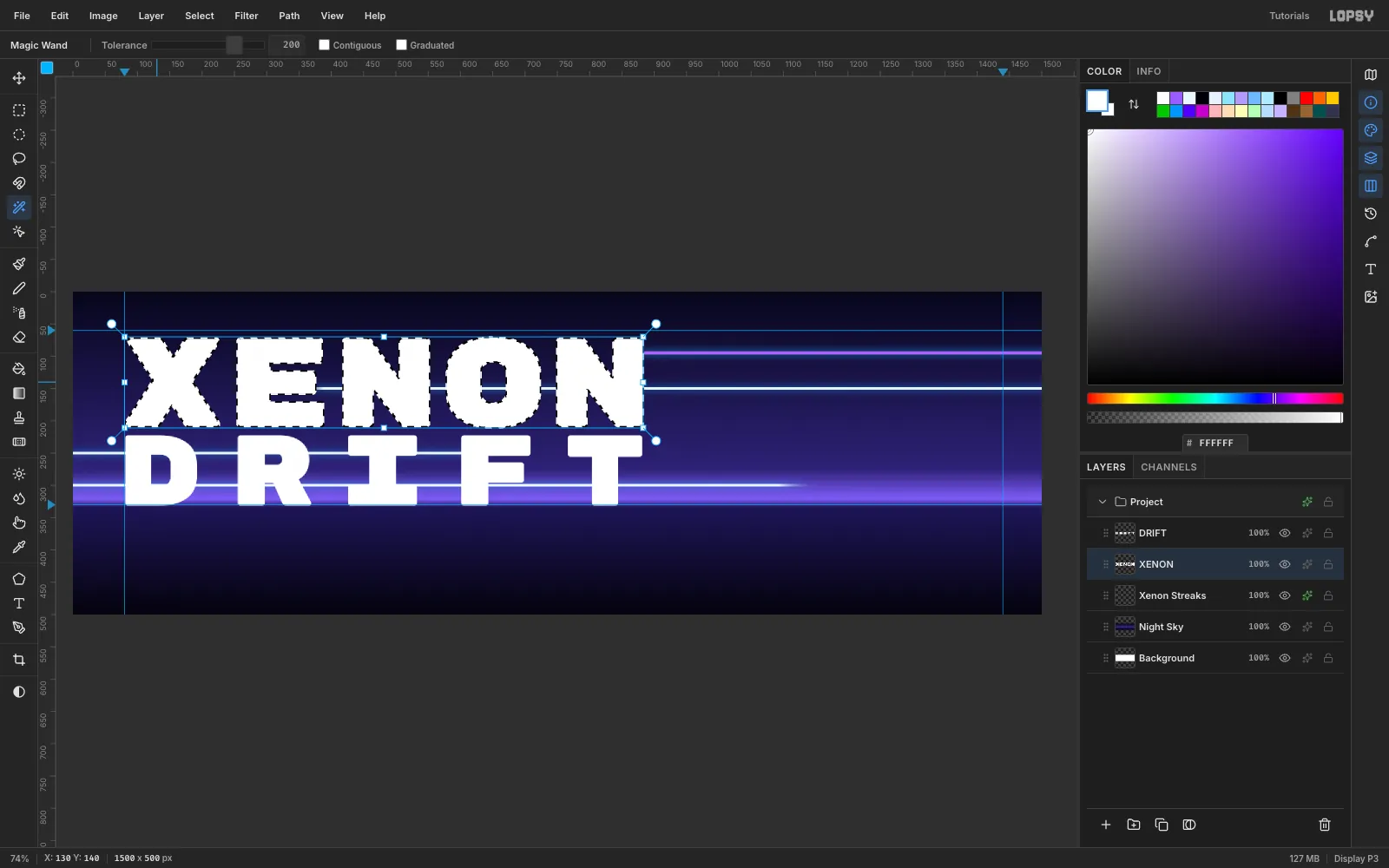Hide the Background layer

pyautogui.click(x=1285, y=658)
